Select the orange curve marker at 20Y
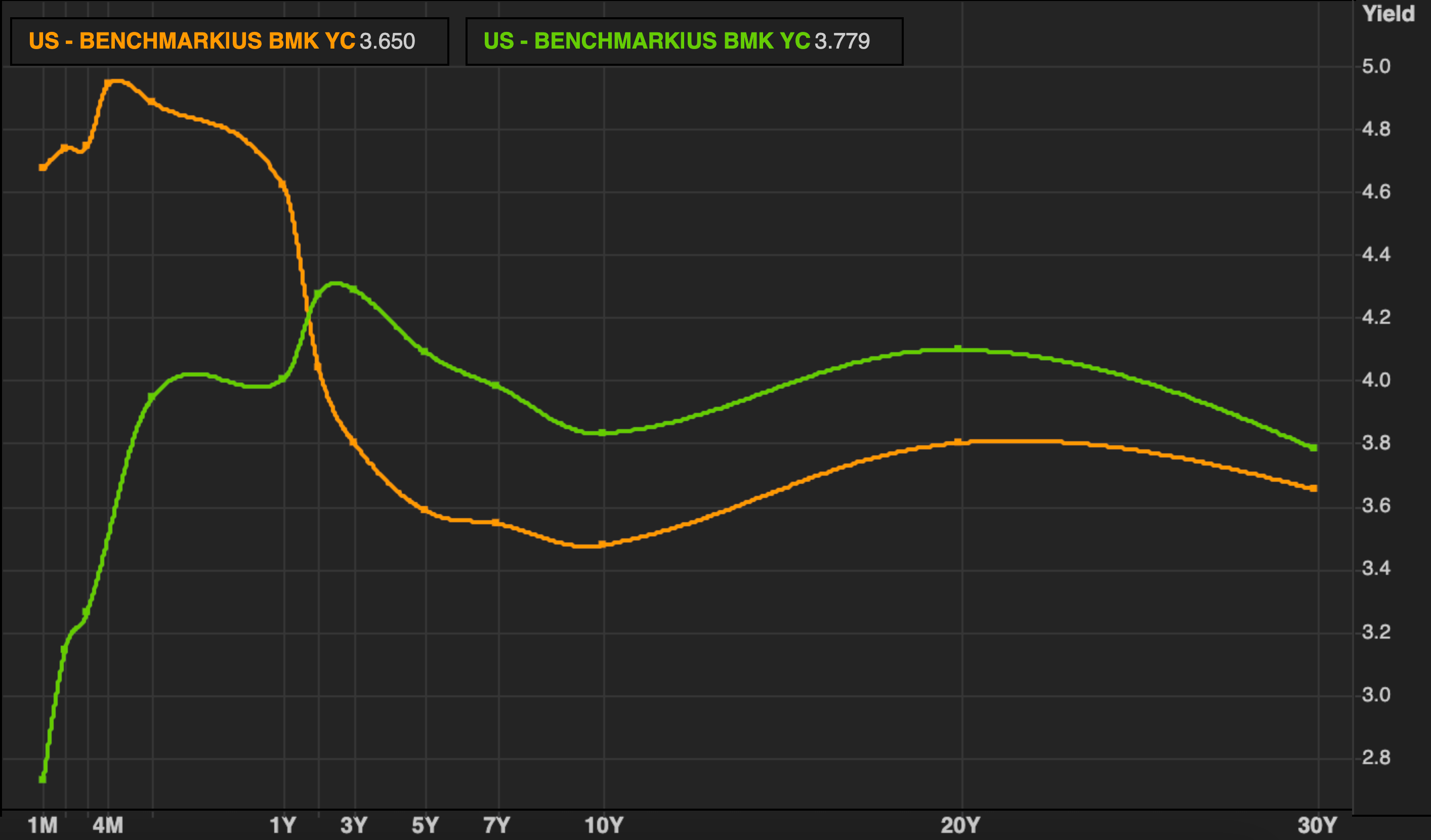 [958, 442]
